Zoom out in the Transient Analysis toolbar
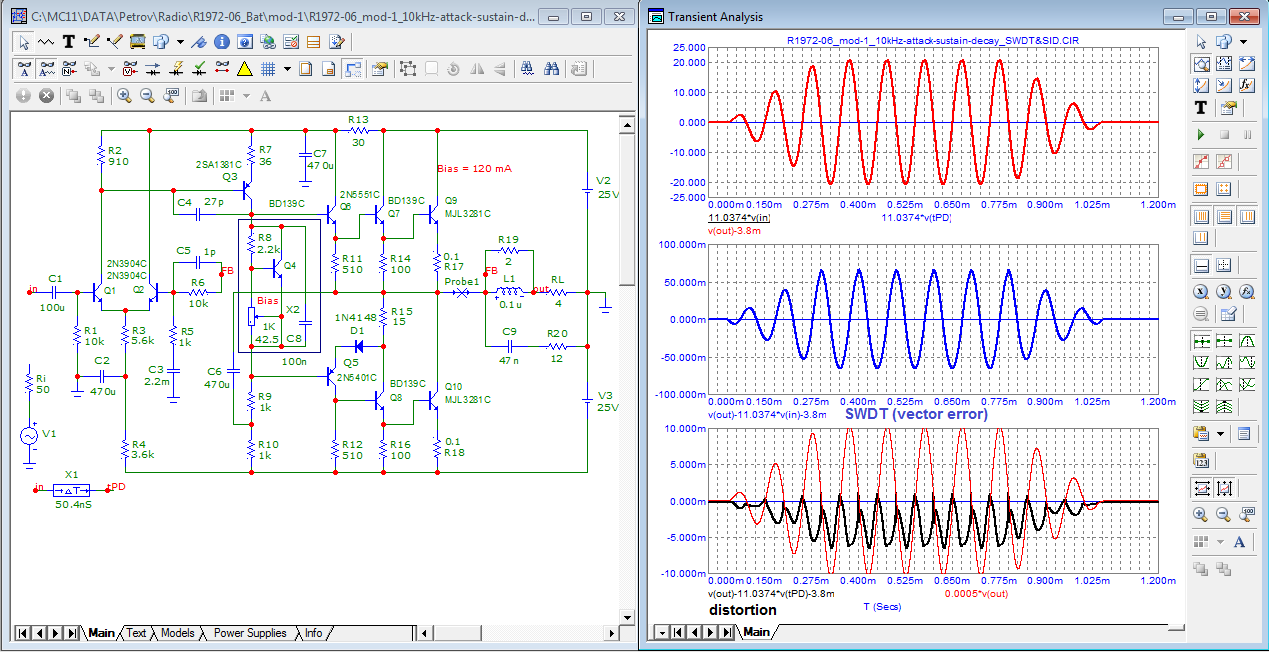The height and width of the screenshot is (652, 1269). [x=1224, y=514]
